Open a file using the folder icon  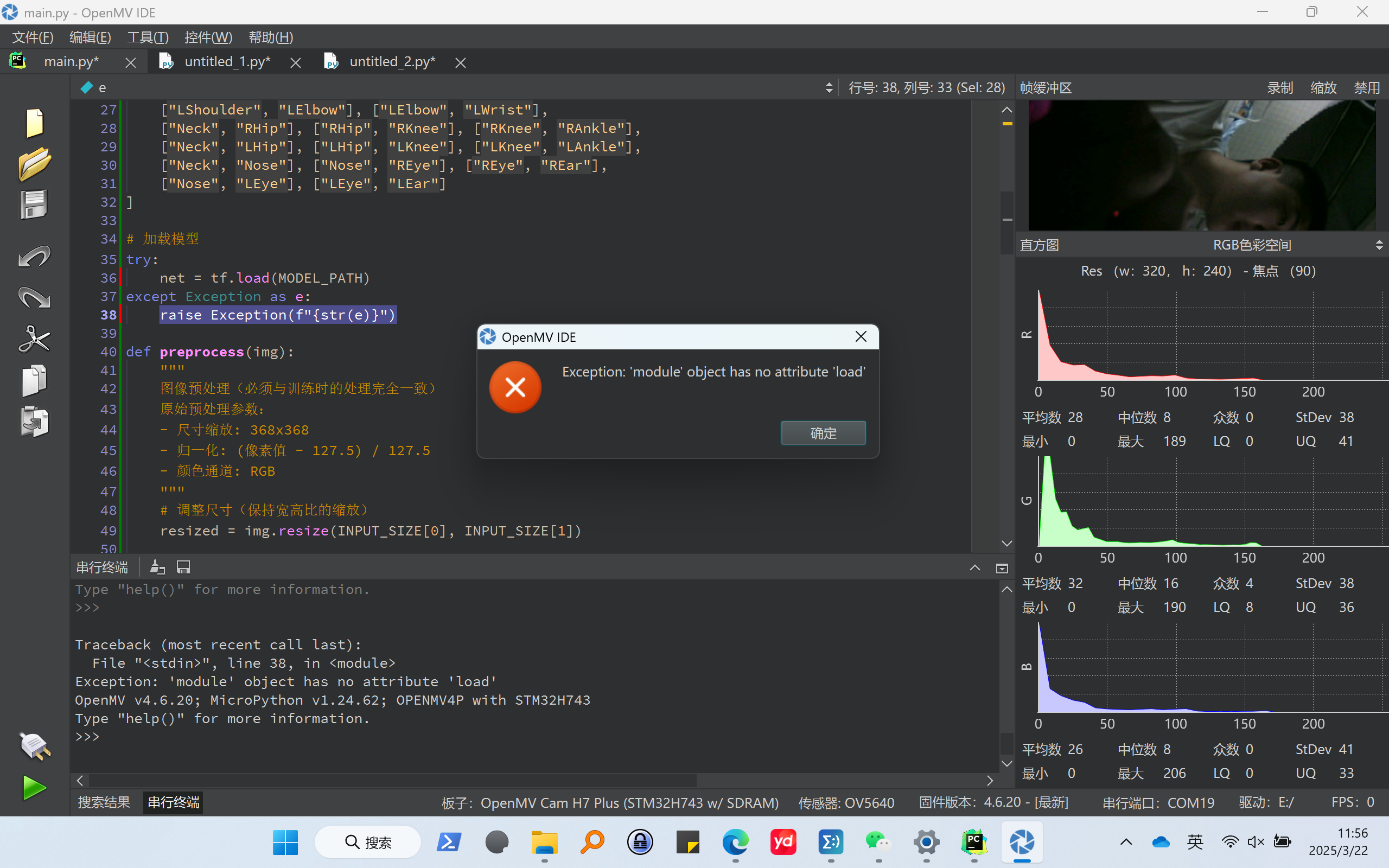34,164
